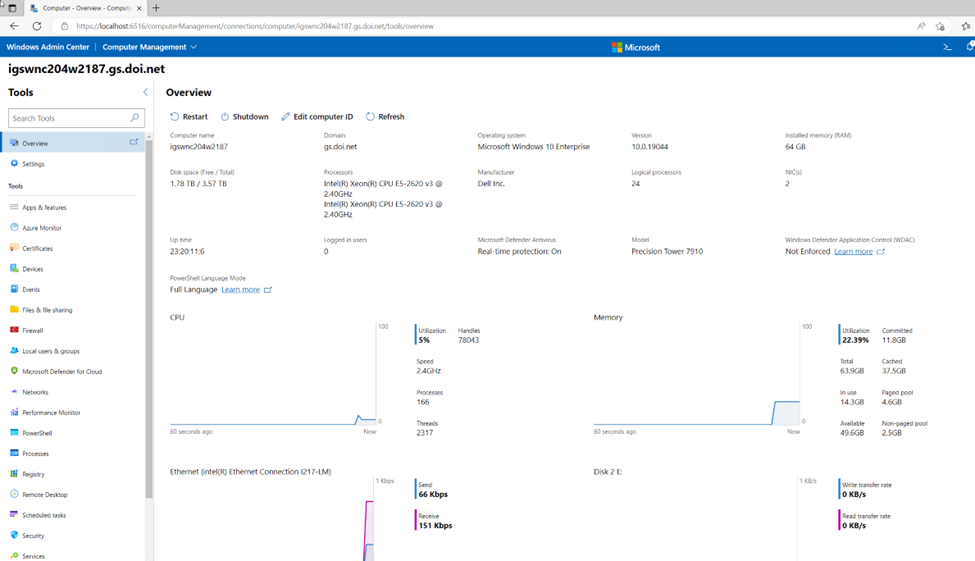Screen dimensions: 975x561
Task: Click the Restart icon button
Action: (x=175, y=116)
